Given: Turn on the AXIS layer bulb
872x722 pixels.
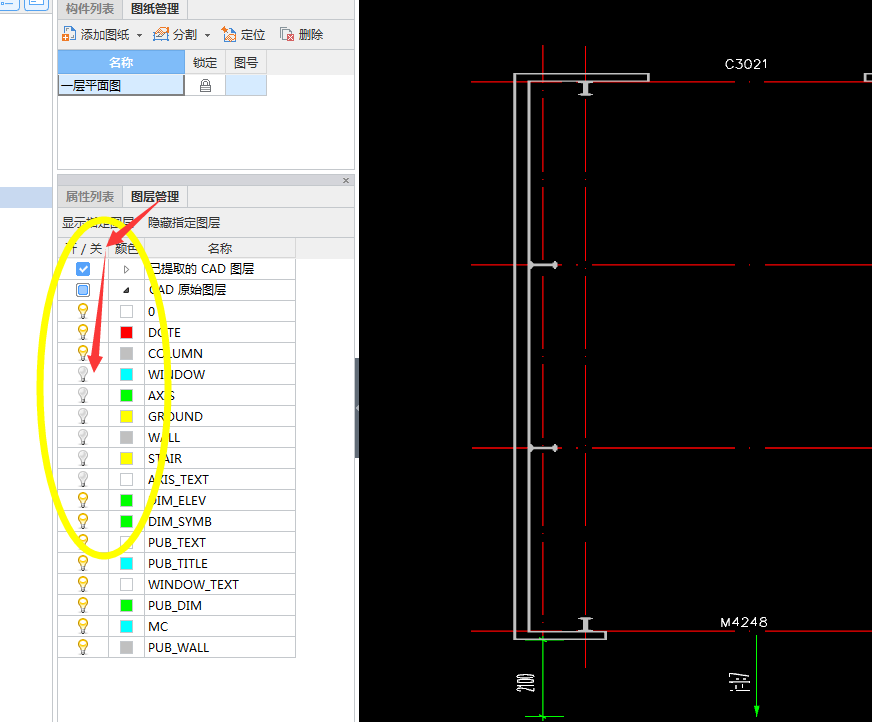Looking at the screenshot, I should click(83, 395).
